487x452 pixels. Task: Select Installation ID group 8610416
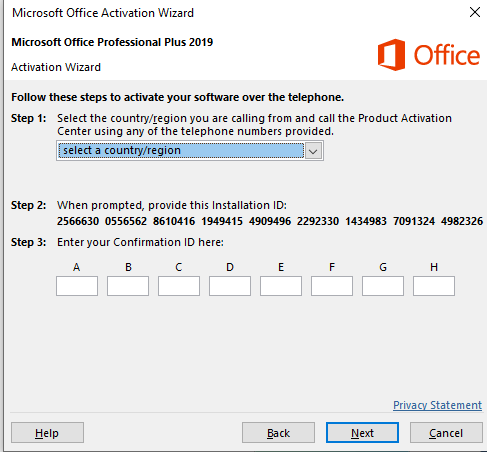coord(174,221)
